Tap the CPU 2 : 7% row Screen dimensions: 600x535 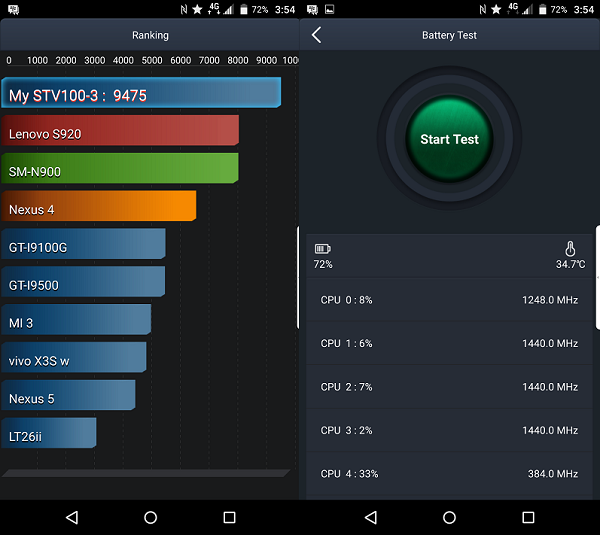pos(449,387)
